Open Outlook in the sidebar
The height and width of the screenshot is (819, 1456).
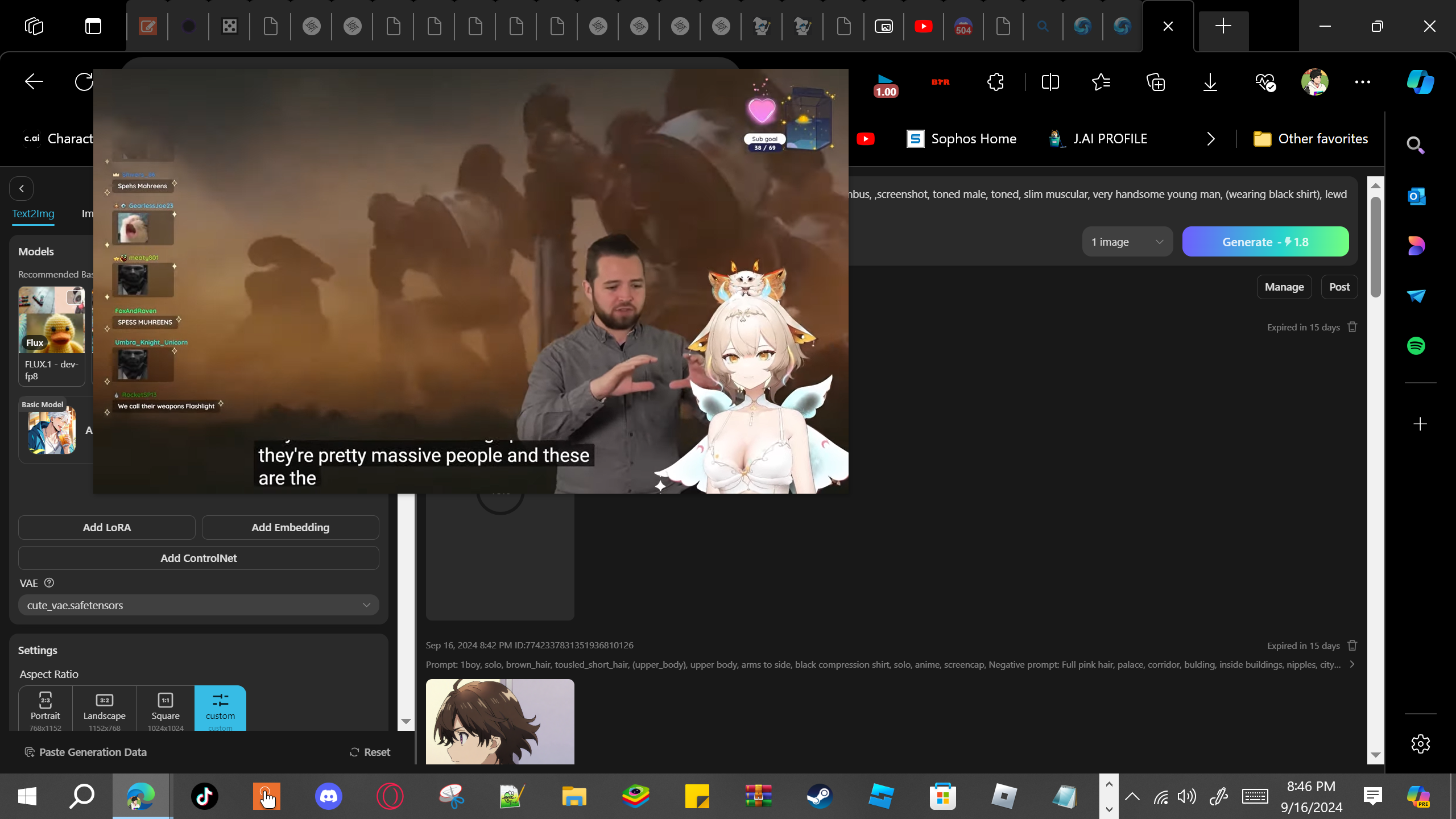[1416, 196]
